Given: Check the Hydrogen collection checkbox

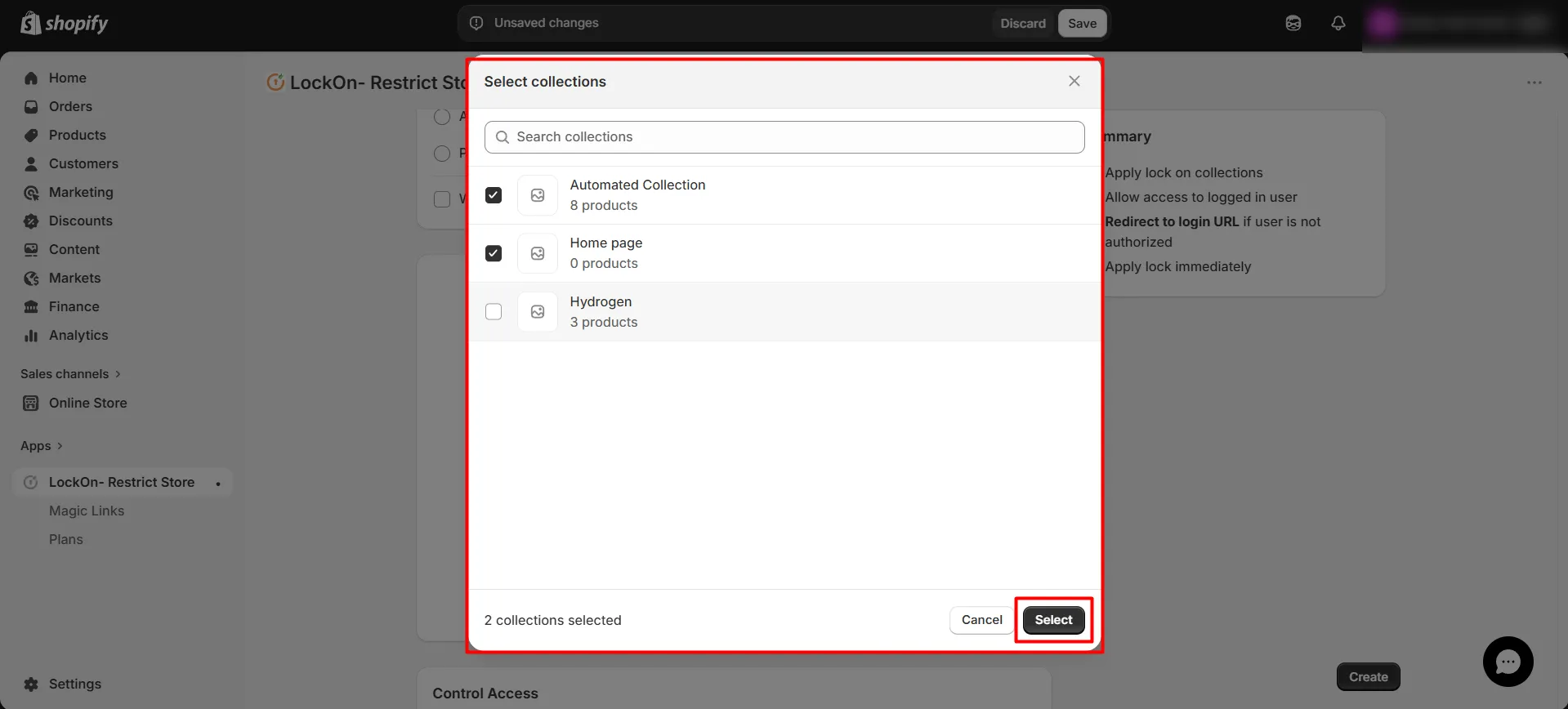Looking at the screenshot, I should pos(494,311).
